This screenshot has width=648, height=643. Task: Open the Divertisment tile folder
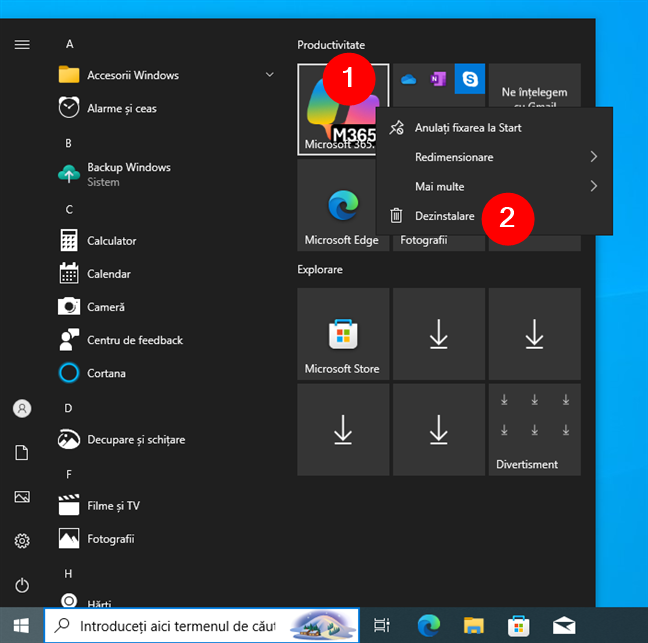point(534,429)
